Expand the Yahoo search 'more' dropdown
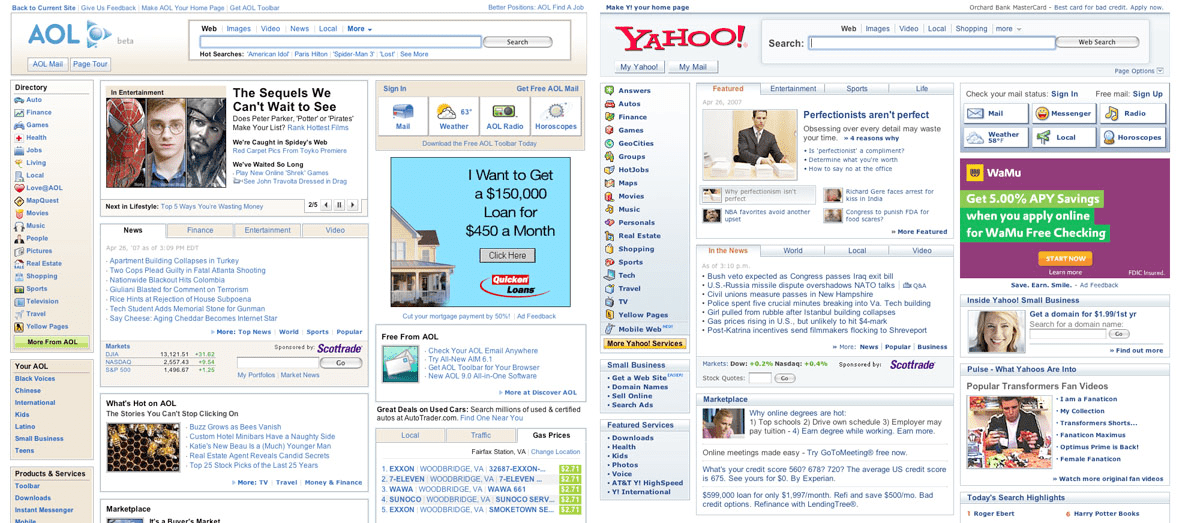This screenshot has height=523, width=1200. (1008, 29)
